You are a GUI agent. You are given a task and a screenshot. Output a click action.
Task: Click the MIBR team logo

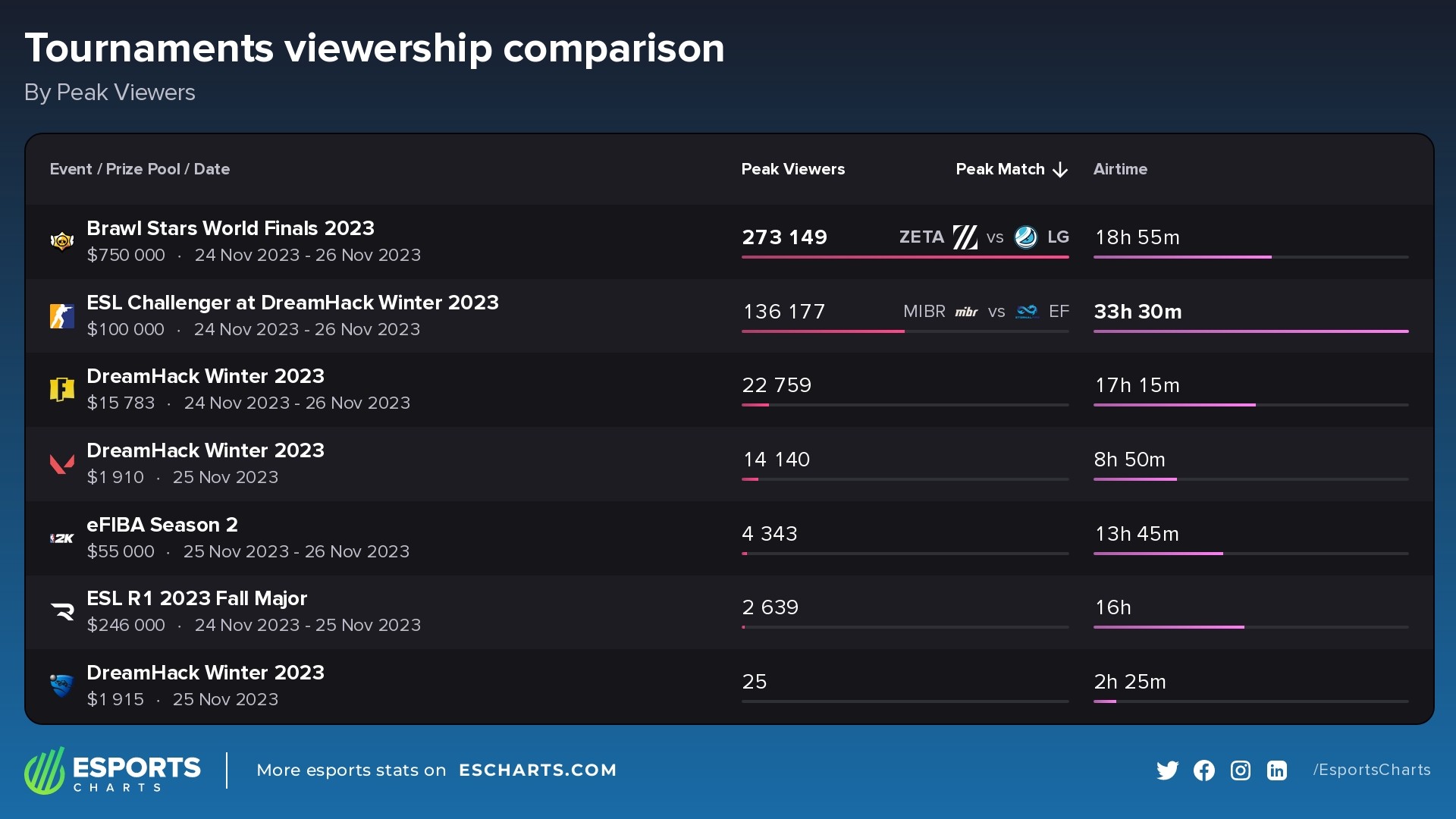(966, 312)
